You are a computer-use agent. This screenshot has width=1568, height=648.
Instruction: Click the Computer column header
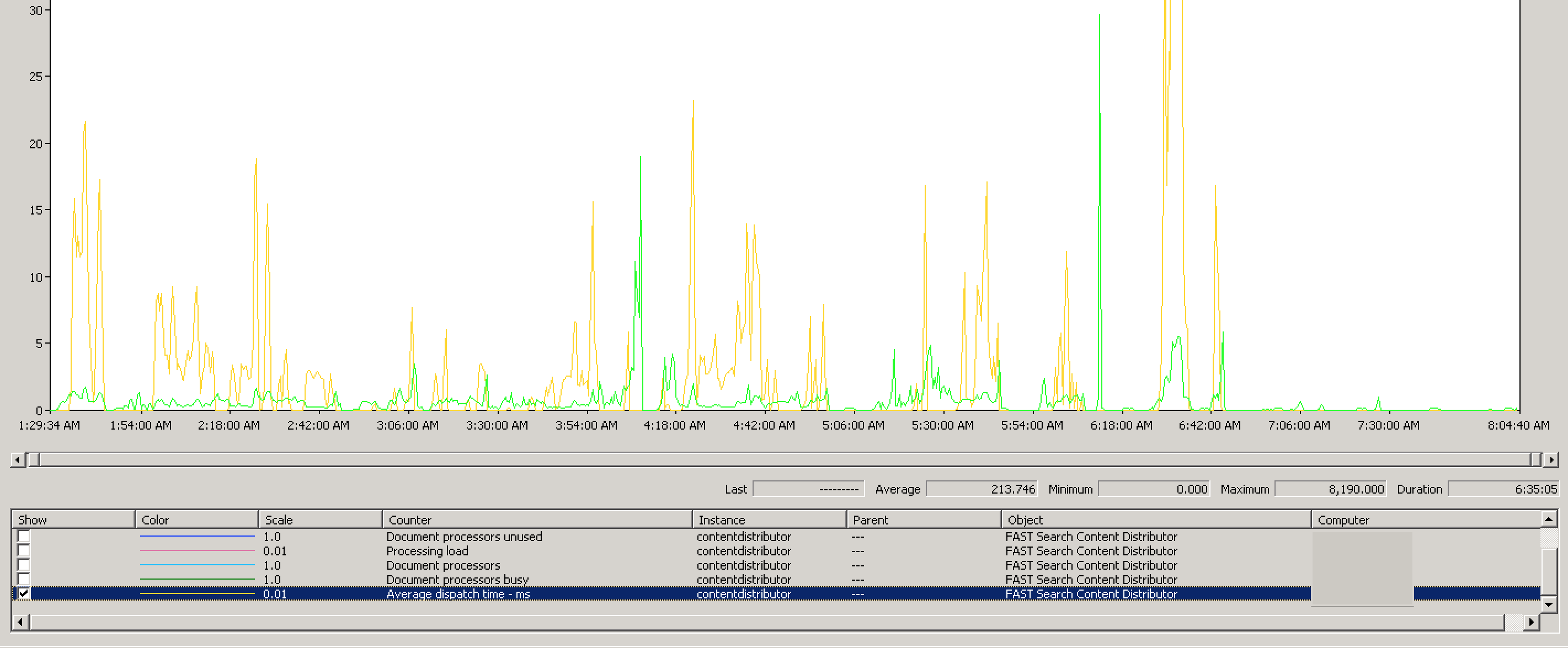1426,520
